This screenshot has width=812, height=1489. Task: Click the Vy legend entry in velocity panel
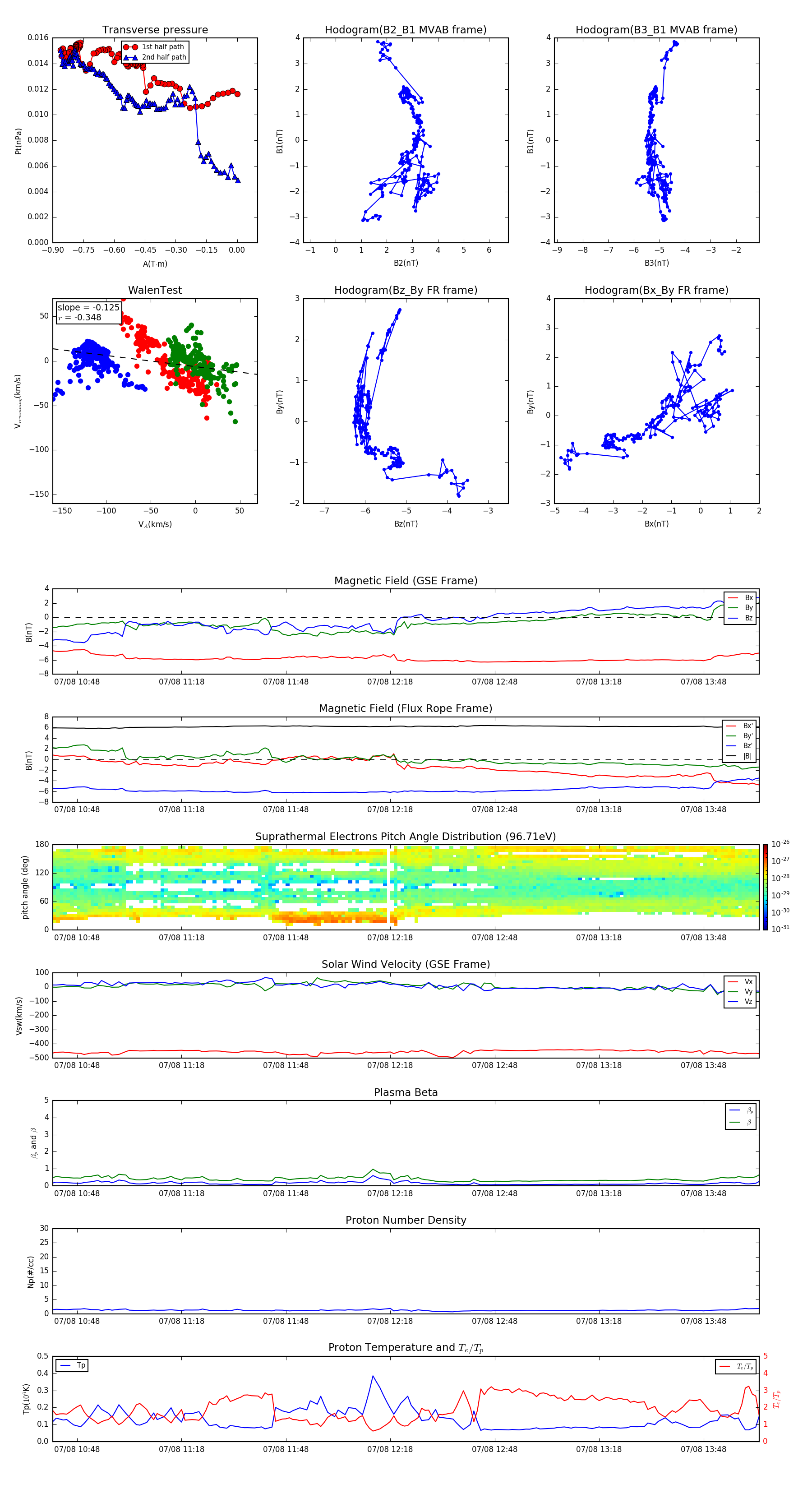coord(740,991)
